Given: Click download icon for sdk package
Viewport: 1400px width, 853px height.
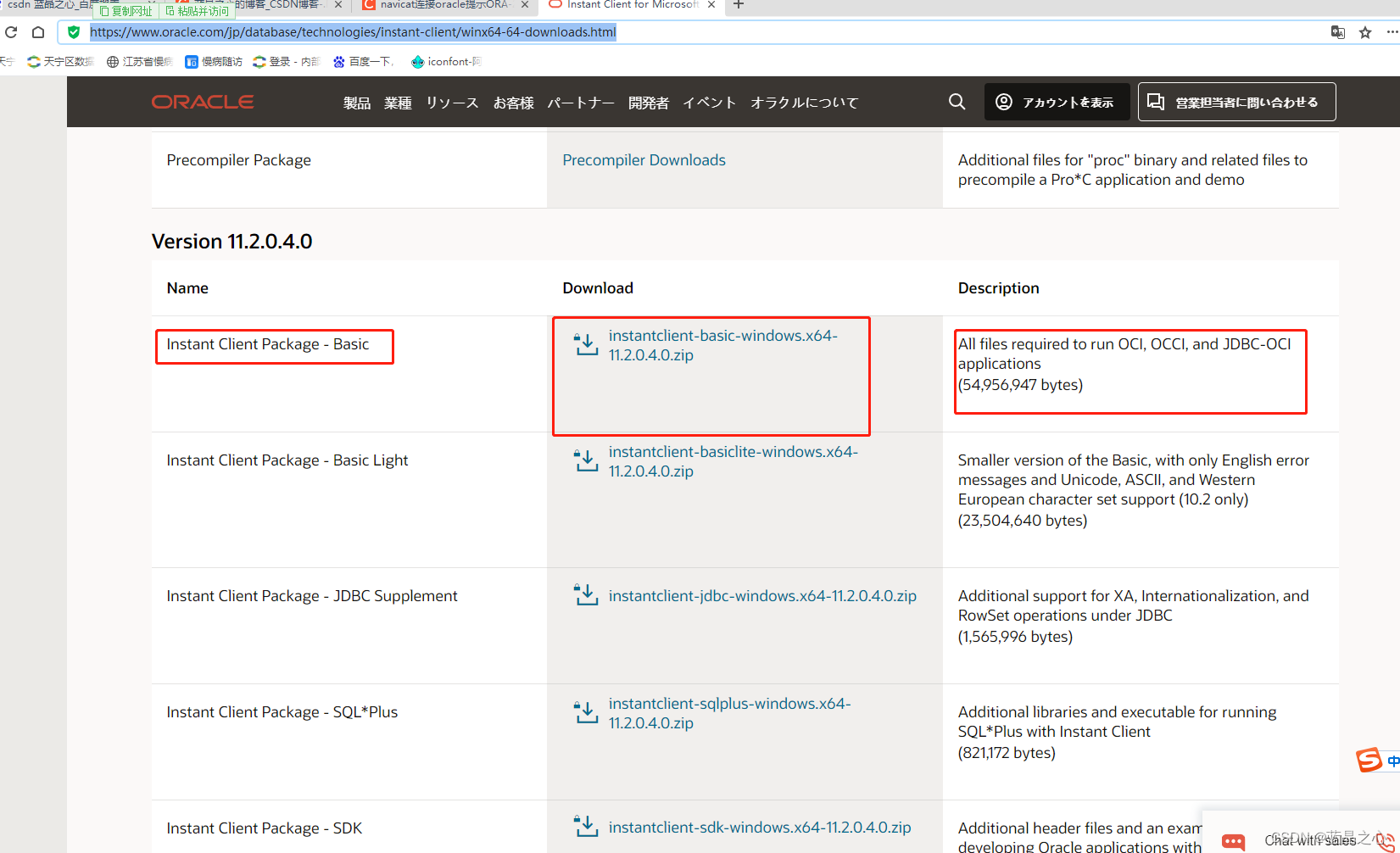Looking at the screenshot, I should point(586,827).
